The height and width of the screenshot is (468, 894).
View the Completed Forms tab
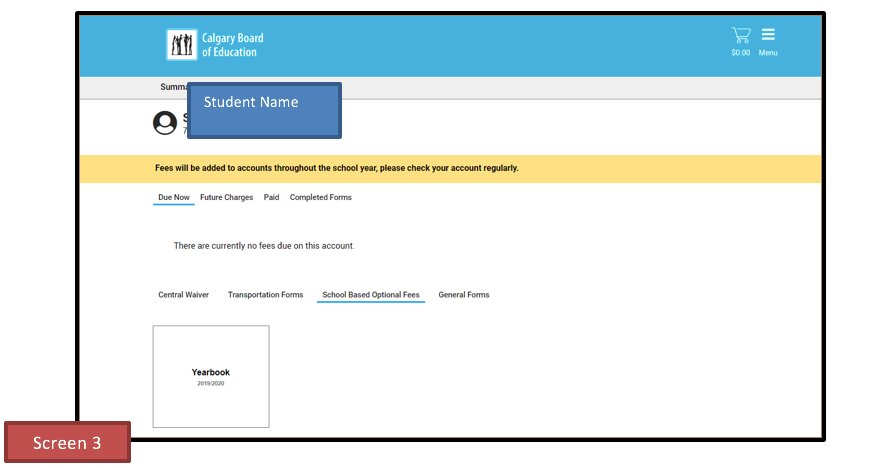click(x=321, y=198)
